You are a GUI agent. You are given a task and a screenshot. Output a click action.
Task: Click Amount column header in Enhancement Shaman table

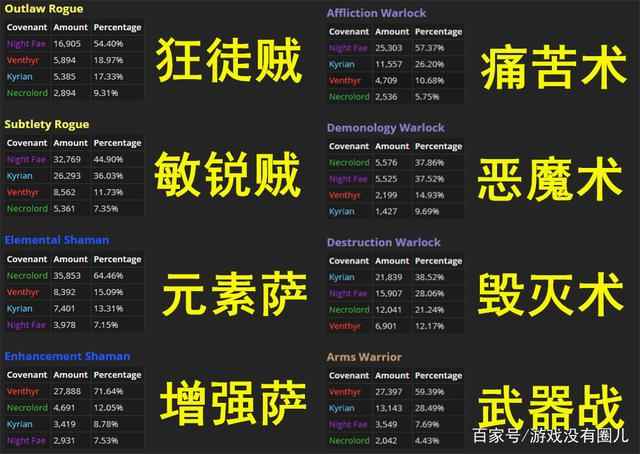point(71,375)
